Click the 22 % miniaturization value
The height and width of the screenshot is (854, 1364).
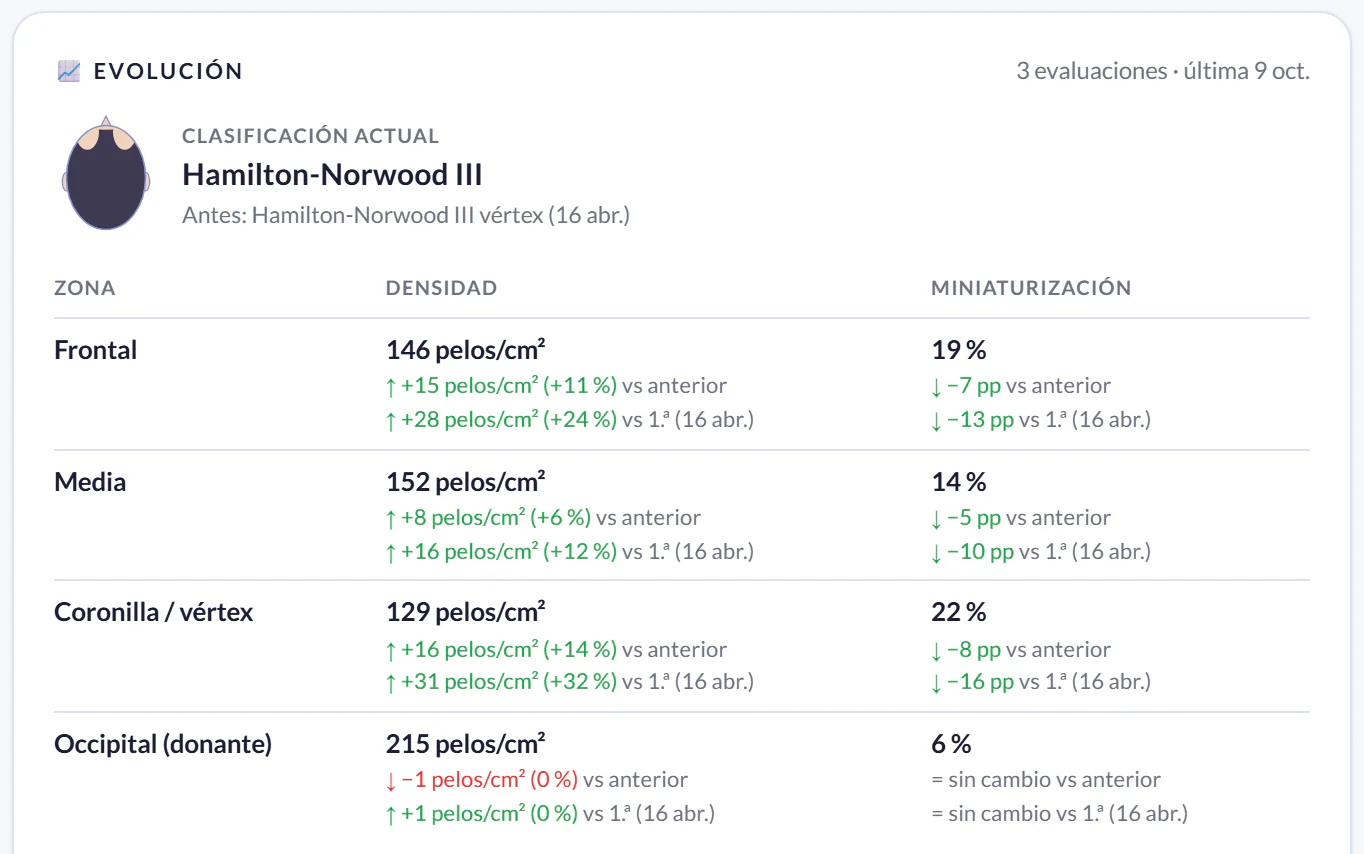(959, 612)
